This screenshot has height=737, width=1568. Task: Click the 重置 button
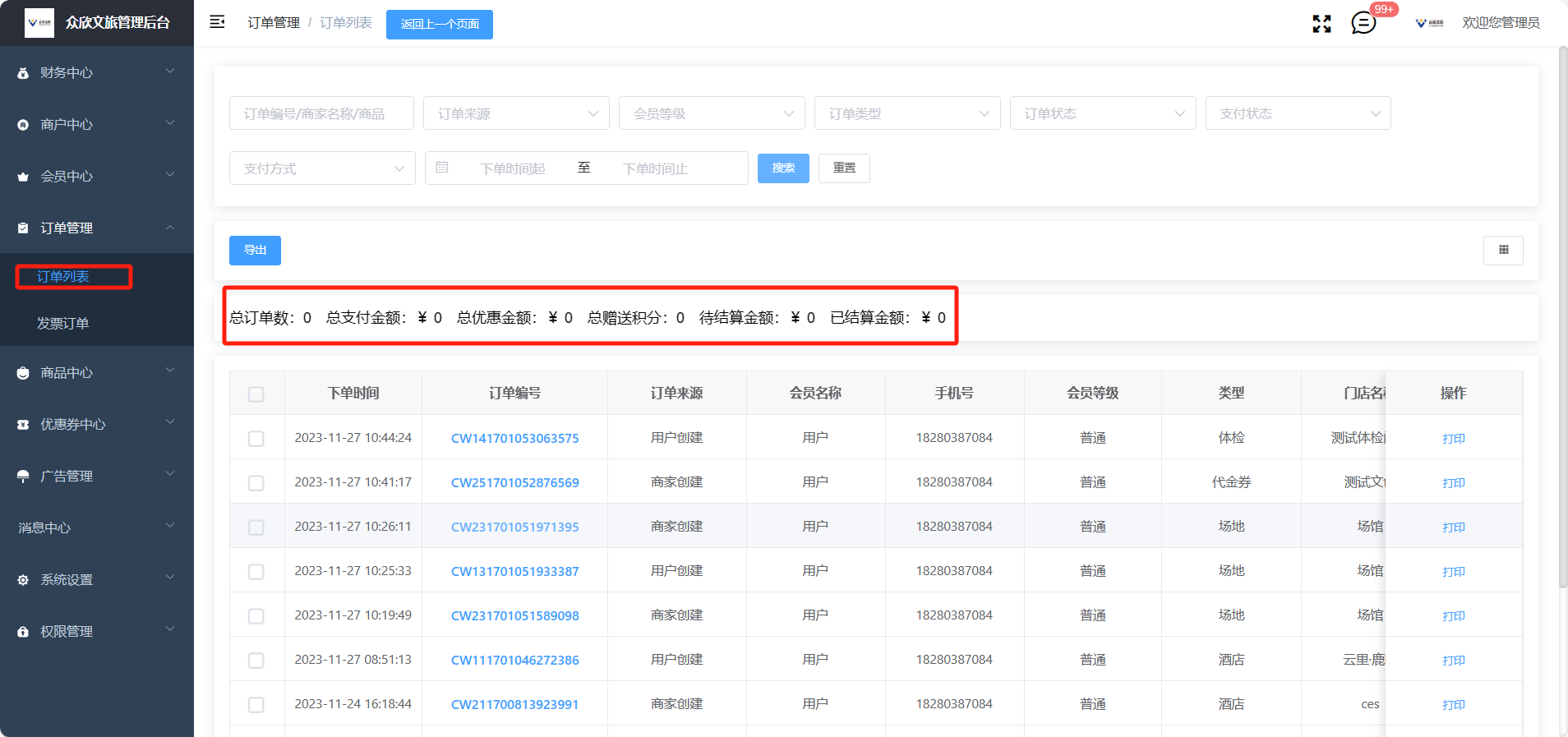coord(844,168)
